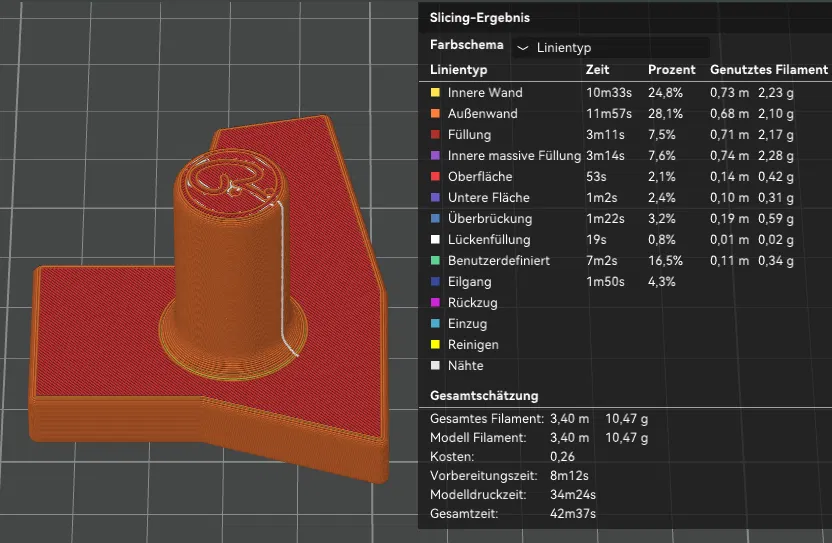The height and width of the screenshot is (543, 832).
Task: Click the Kosten 0,26 value
Action: click(x=562, y=456)
